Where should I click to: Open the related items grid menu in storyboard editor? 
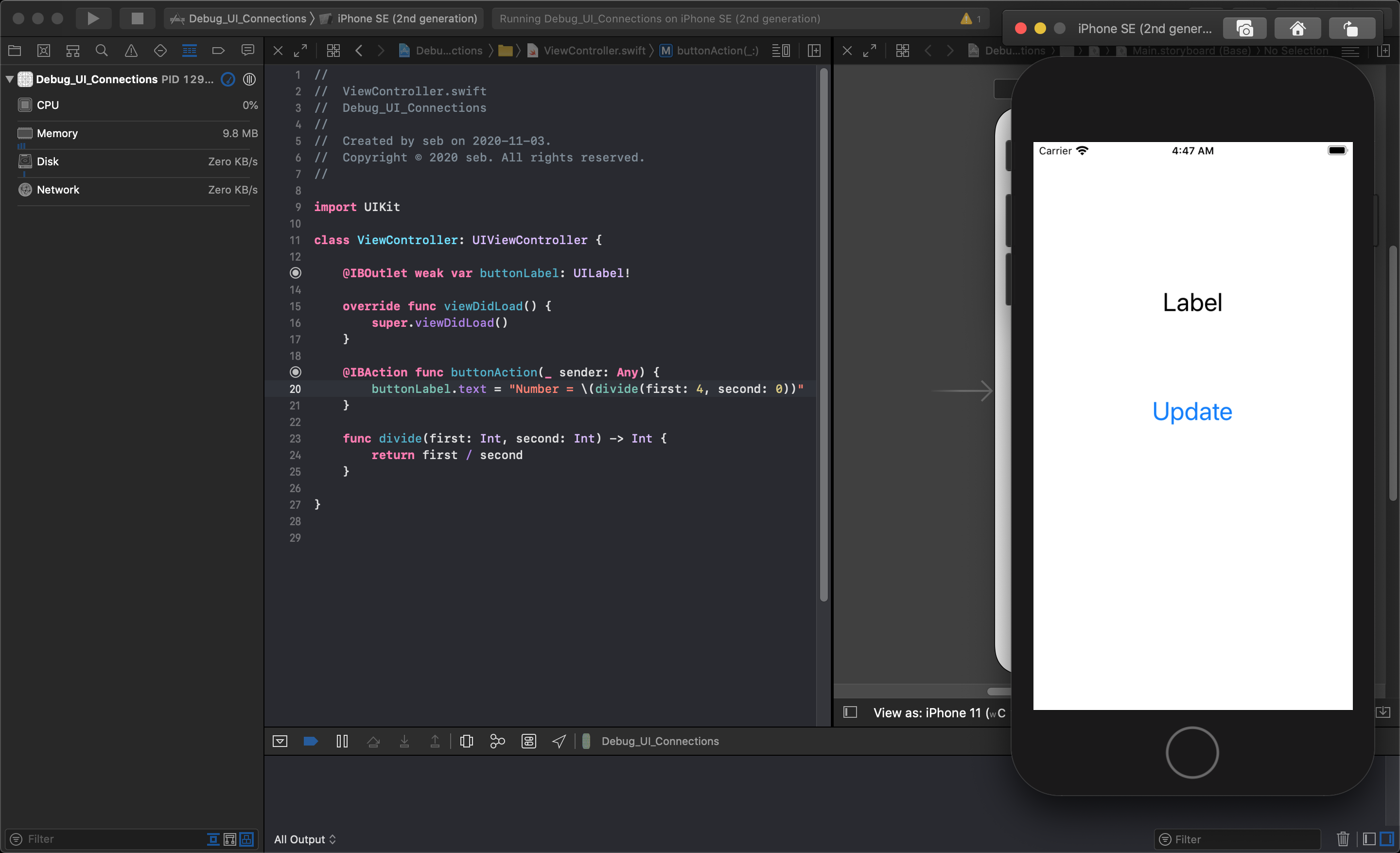click(902, 51)
